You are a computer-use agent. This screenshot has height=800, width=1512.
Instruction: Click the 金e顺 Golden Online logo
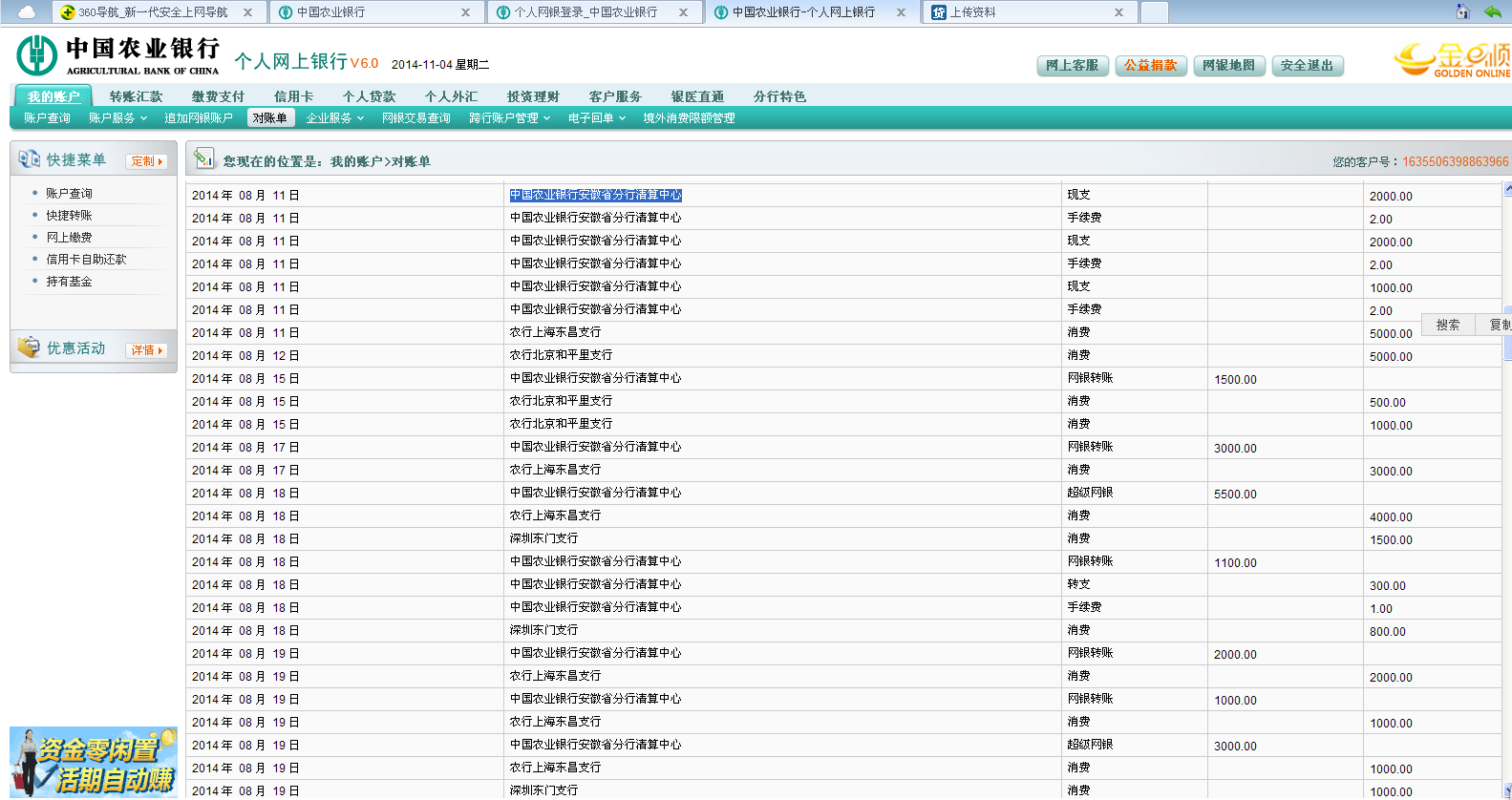(x=1452, y=59)
